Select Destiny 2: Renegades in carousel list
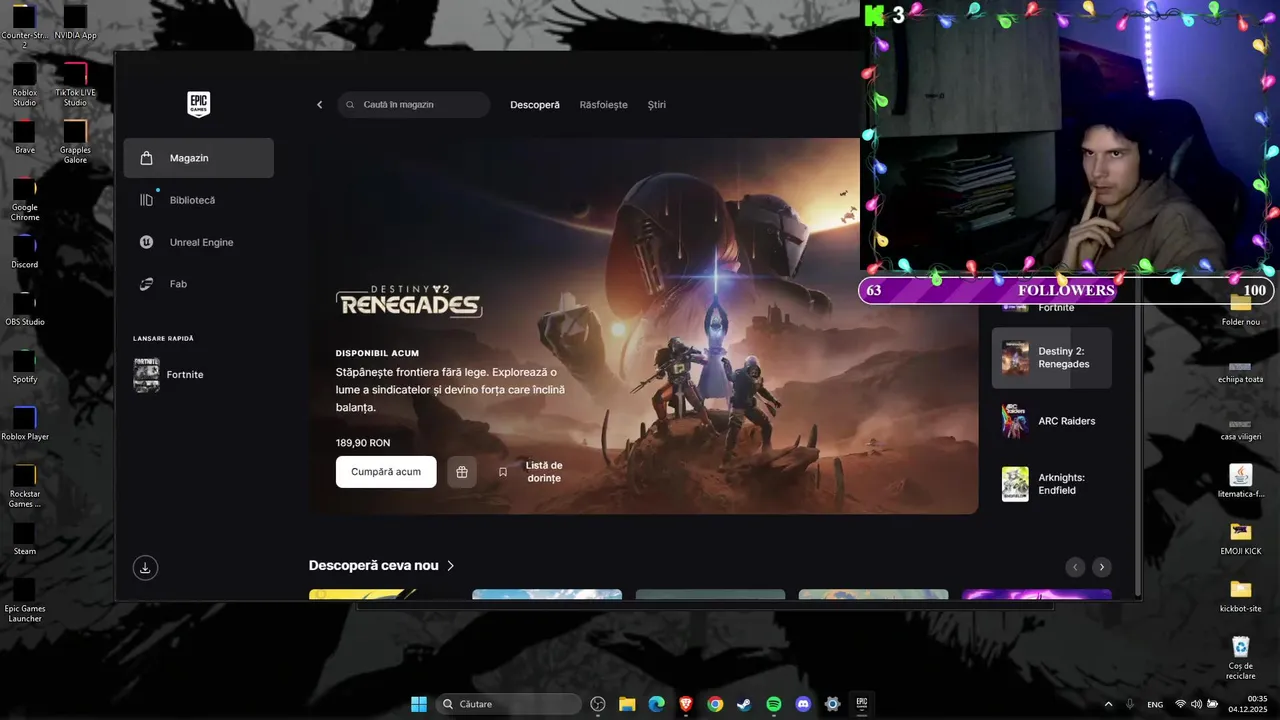Viewport: 1280px width, 720px height. [x=1052, y=358]
